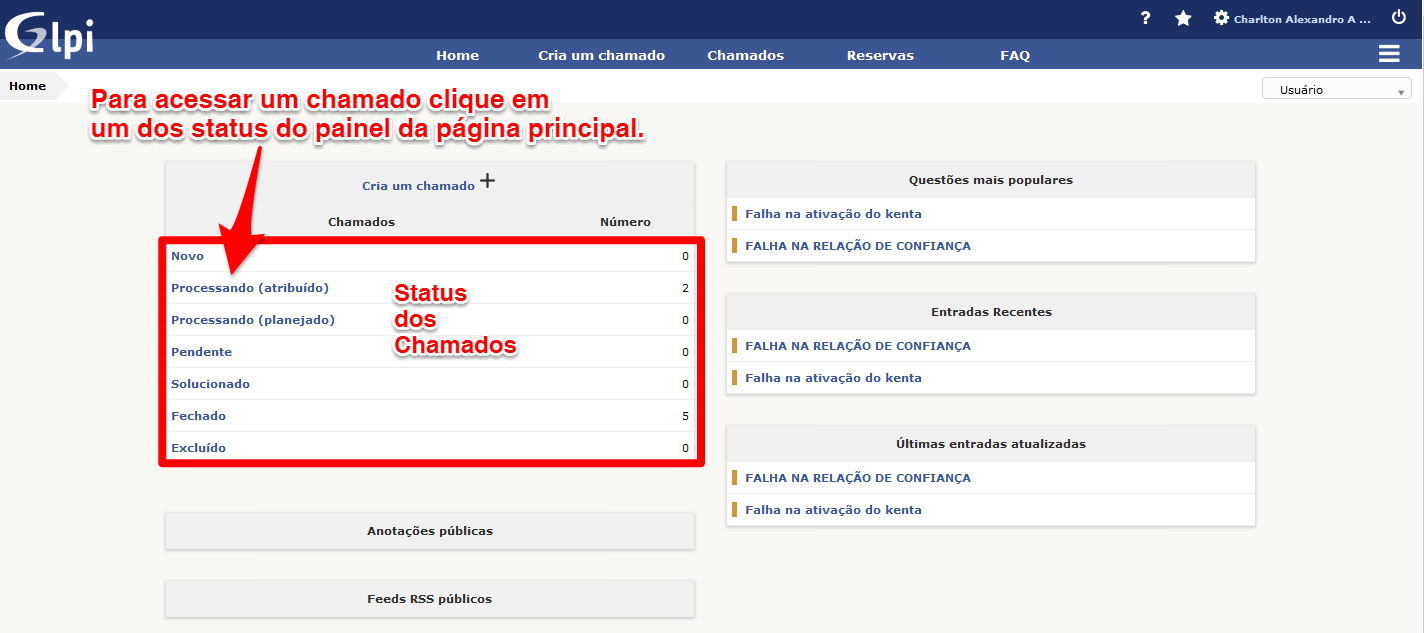Image resolution: width=1424 pixels, height=633 pixels.
Task: Open Solucionado tickets status
Action: [x=210, y=384]
